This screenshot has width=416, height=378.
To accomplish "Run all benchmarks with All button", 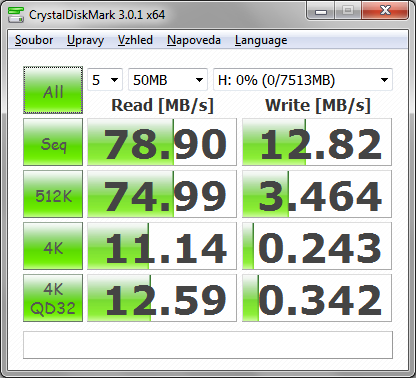I will [x=53, y=90].
